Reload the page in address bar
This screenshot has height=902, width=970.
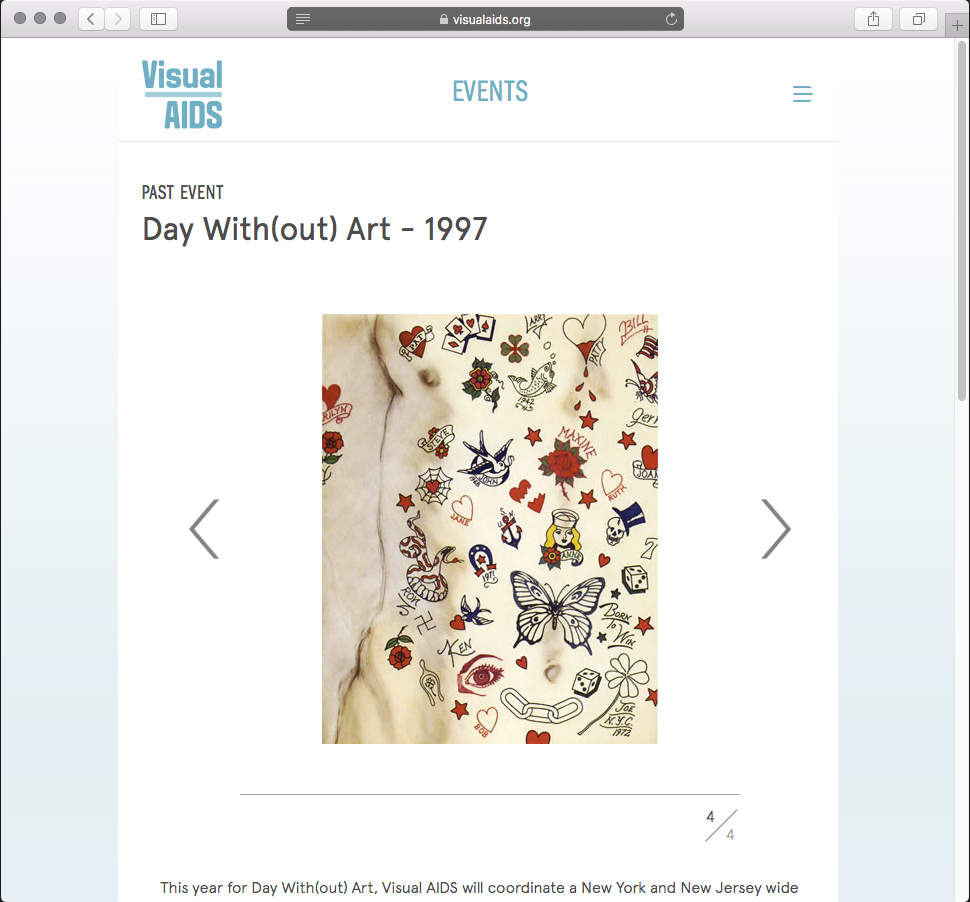(671, 19)
